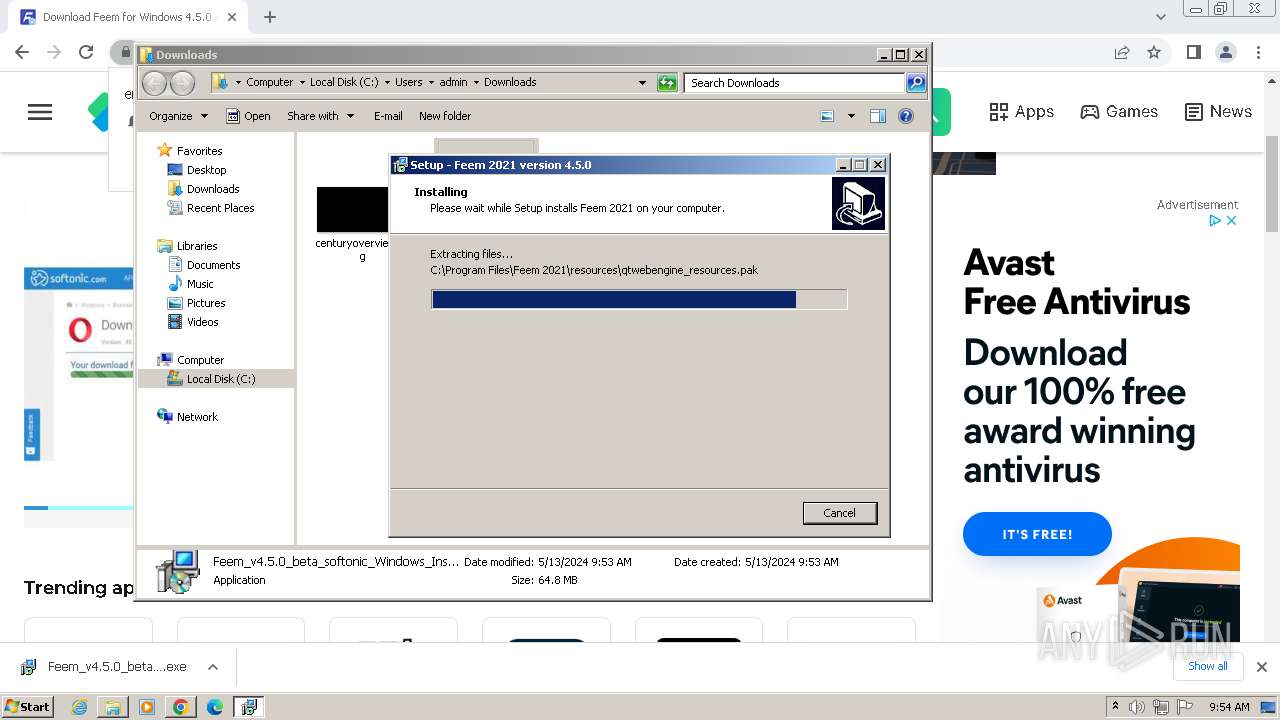Click Users in the address breadcrumb

click(x=408, y=82)
